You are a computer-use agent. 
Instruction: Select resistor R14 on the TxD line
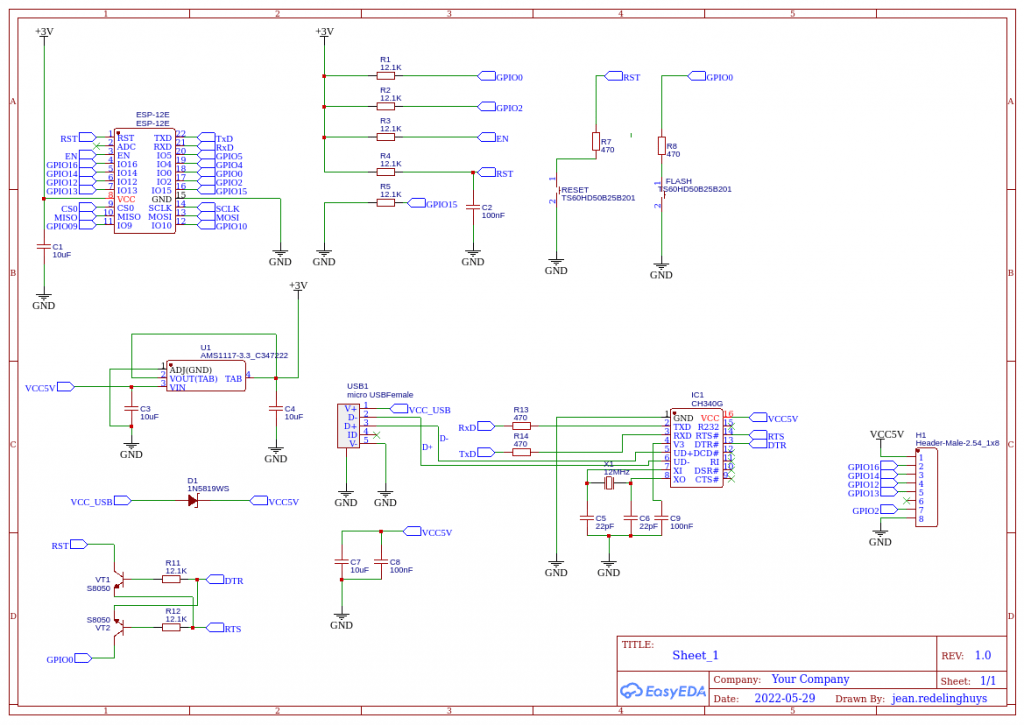pyautogui.click(x=521, y=452)
